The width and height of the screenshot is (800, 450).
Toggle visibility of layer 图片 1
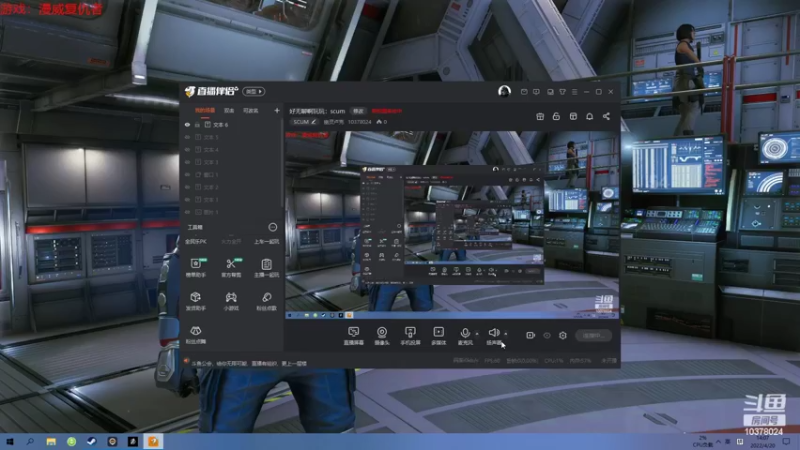tap(187, 212)
